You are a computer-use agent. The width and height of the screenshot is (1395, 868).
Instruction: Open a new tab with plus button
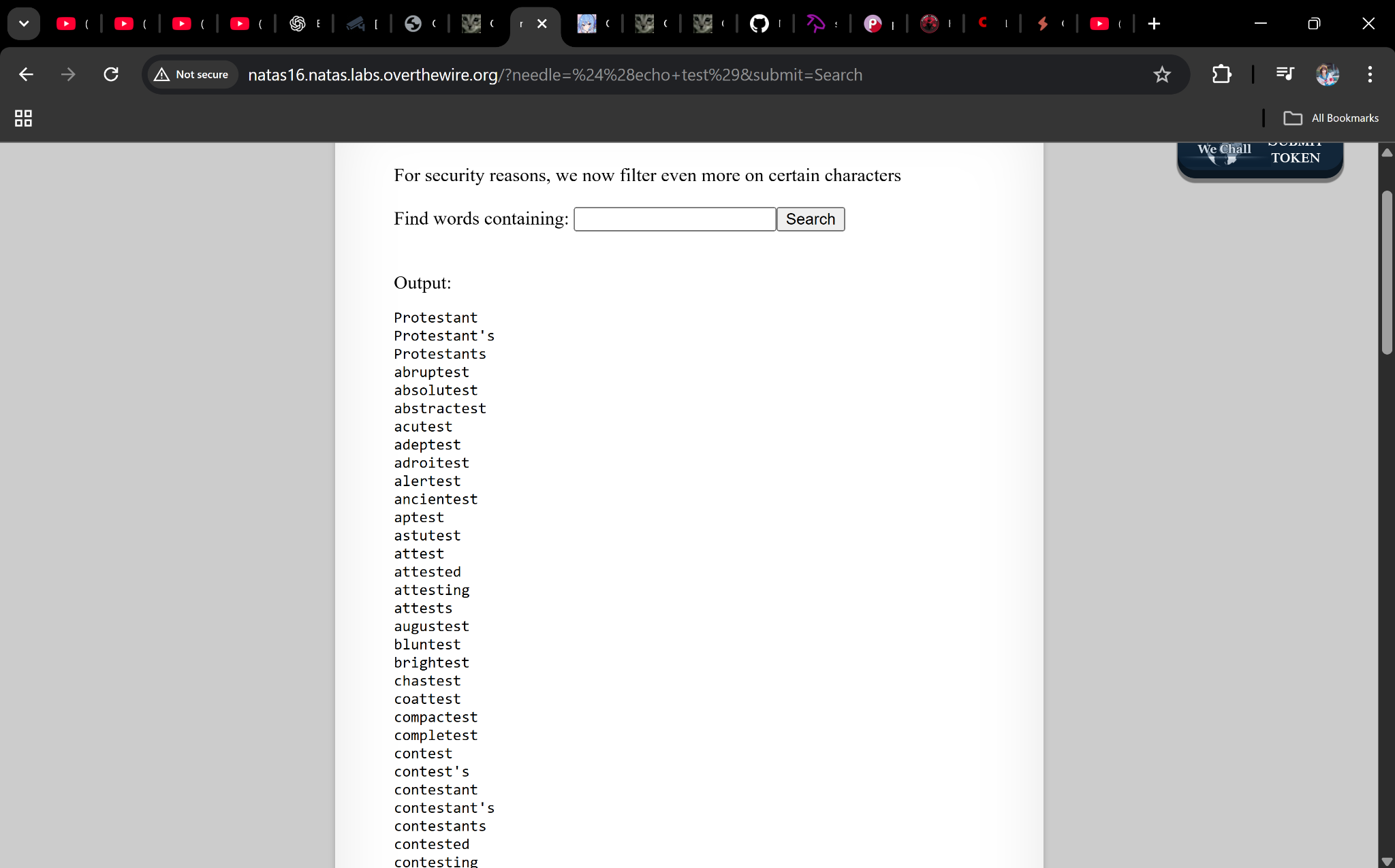(x=1154, y=24)
